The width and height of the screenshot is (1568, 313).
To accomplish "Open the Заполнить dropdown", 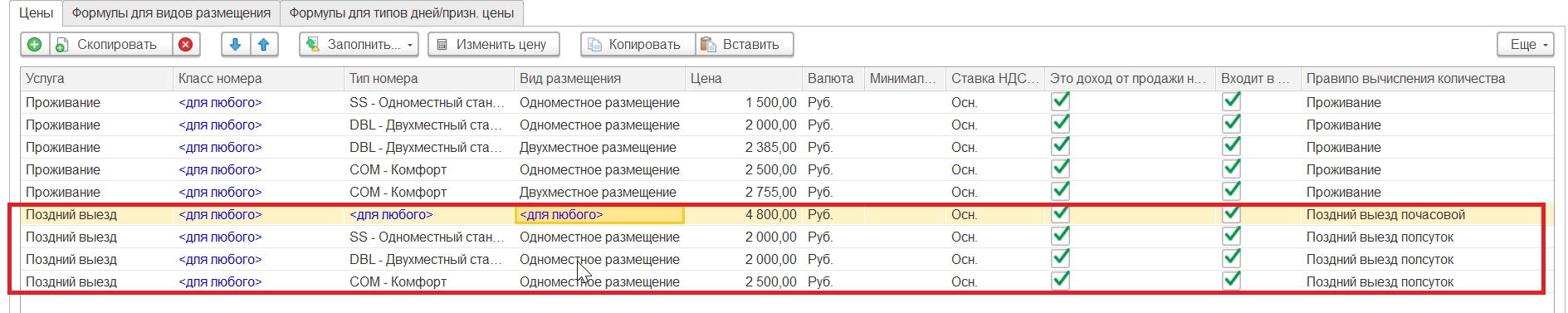I will point(359,44).
